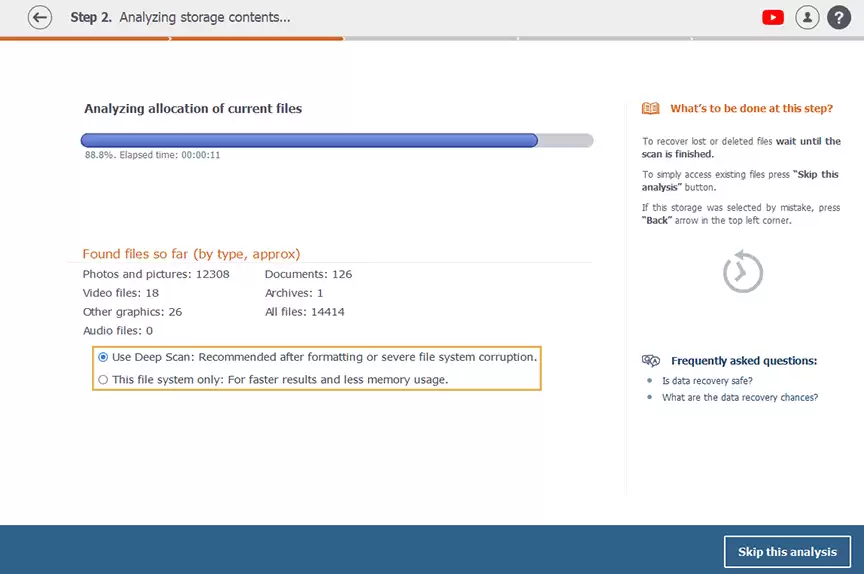The width and height of the screenshot is (864, 574).
Task: Click the circular scanning clock icon
Action: [x=743, y=272]
